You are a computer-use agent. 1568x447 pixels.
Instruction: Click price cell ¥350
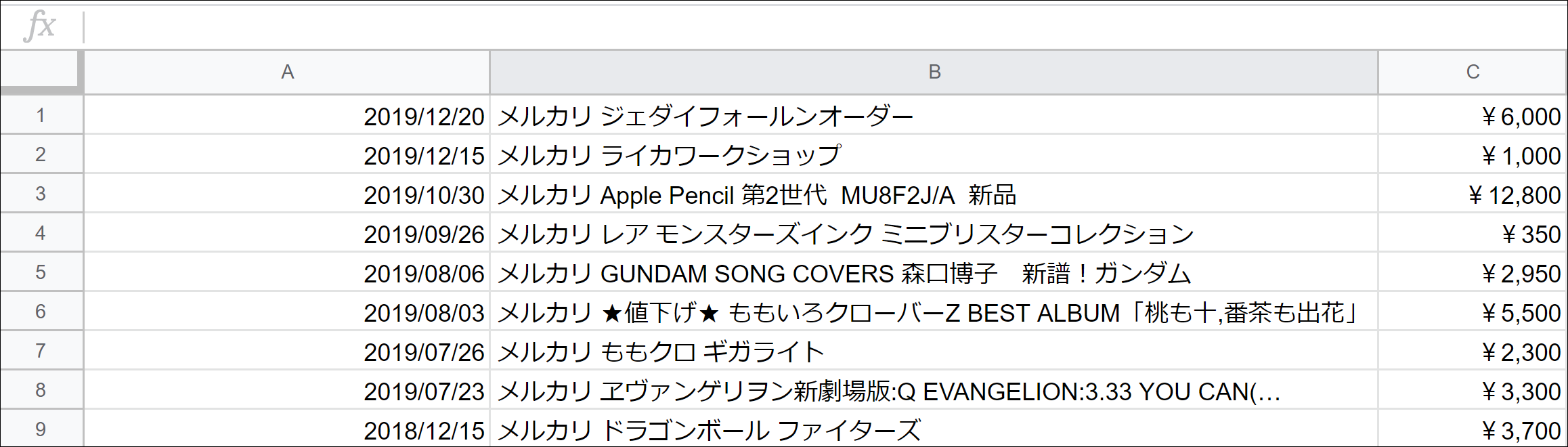pyautogui.click(x=1473, y=233)
